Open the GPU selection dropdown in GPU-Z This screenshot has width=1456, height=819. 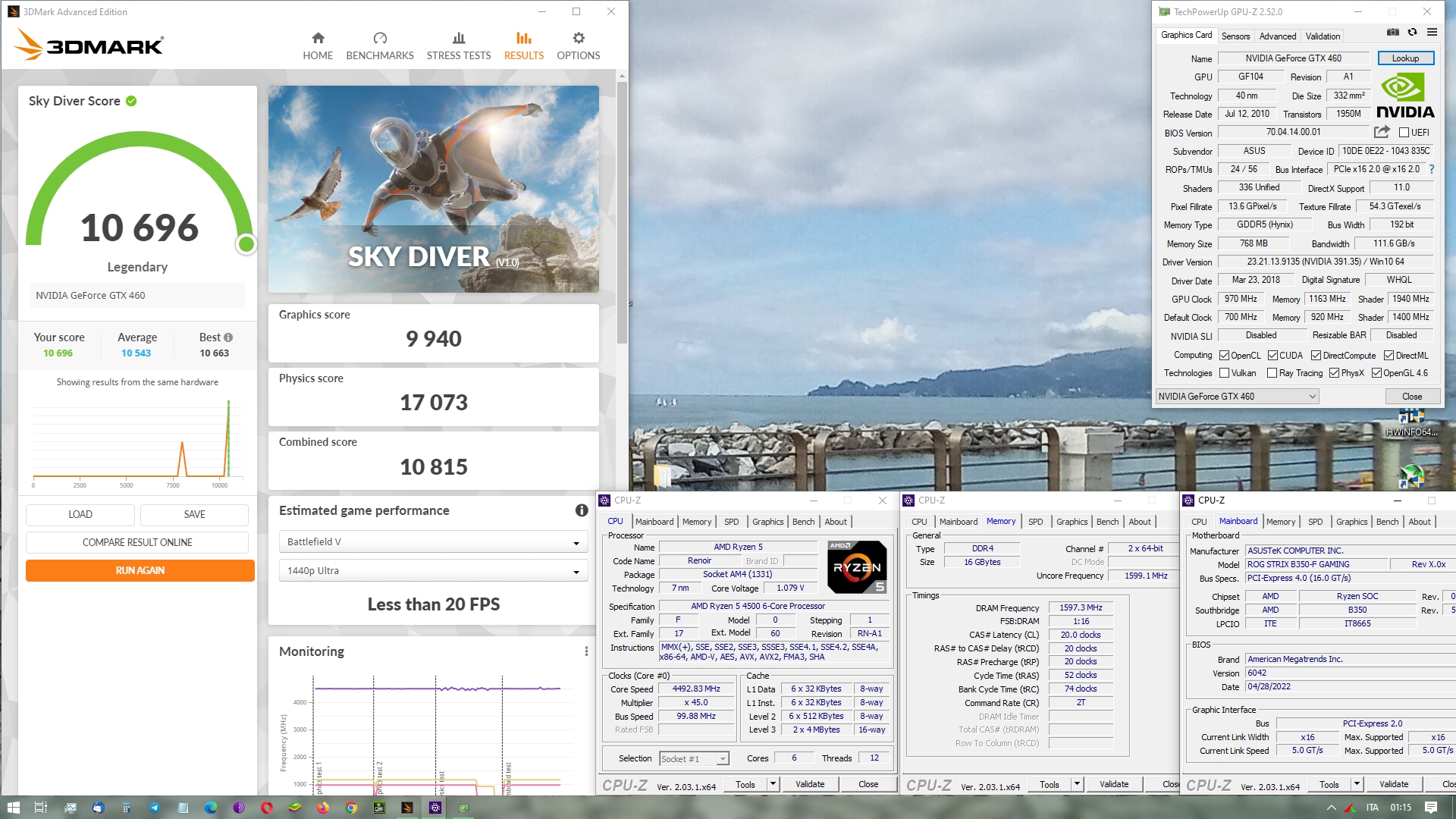pyautogui.click(x=1237, y=396)
